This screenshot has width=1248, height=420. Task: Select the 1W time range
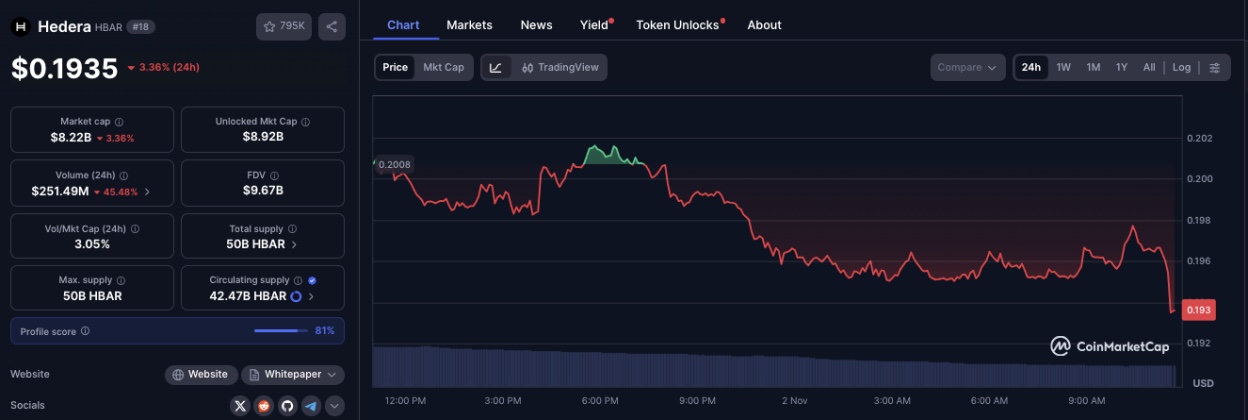(1063, 67)
